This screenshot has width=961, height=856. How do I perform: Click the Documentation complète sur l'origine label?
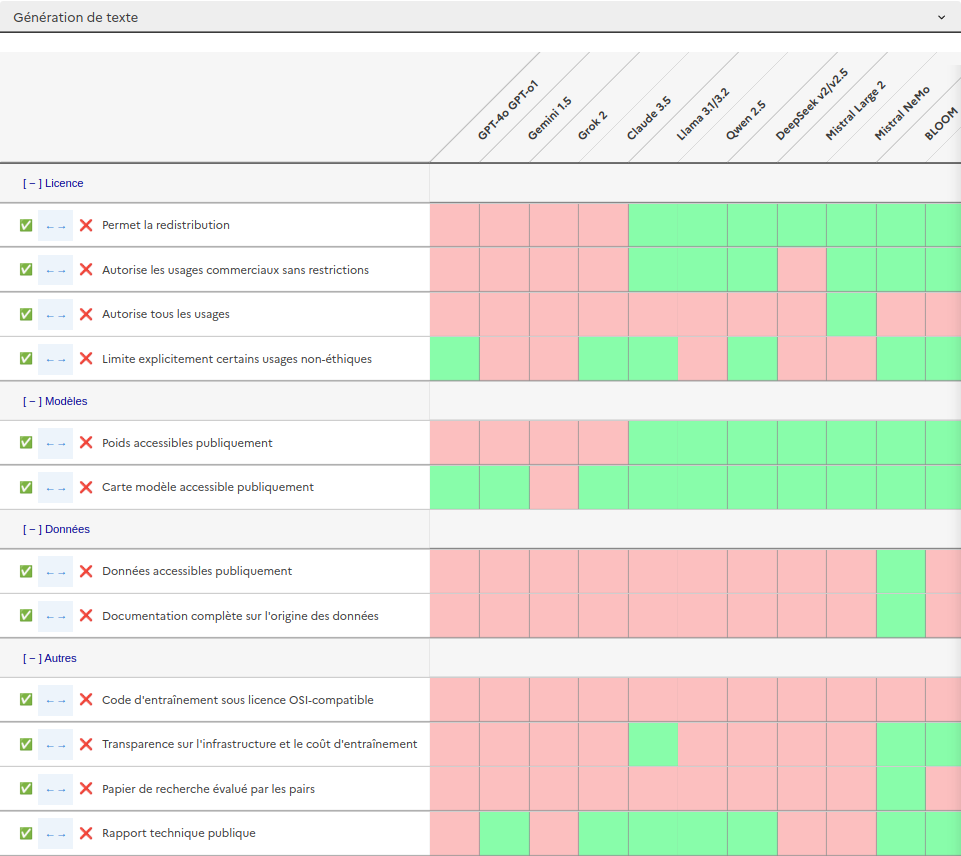click(240, 616)
